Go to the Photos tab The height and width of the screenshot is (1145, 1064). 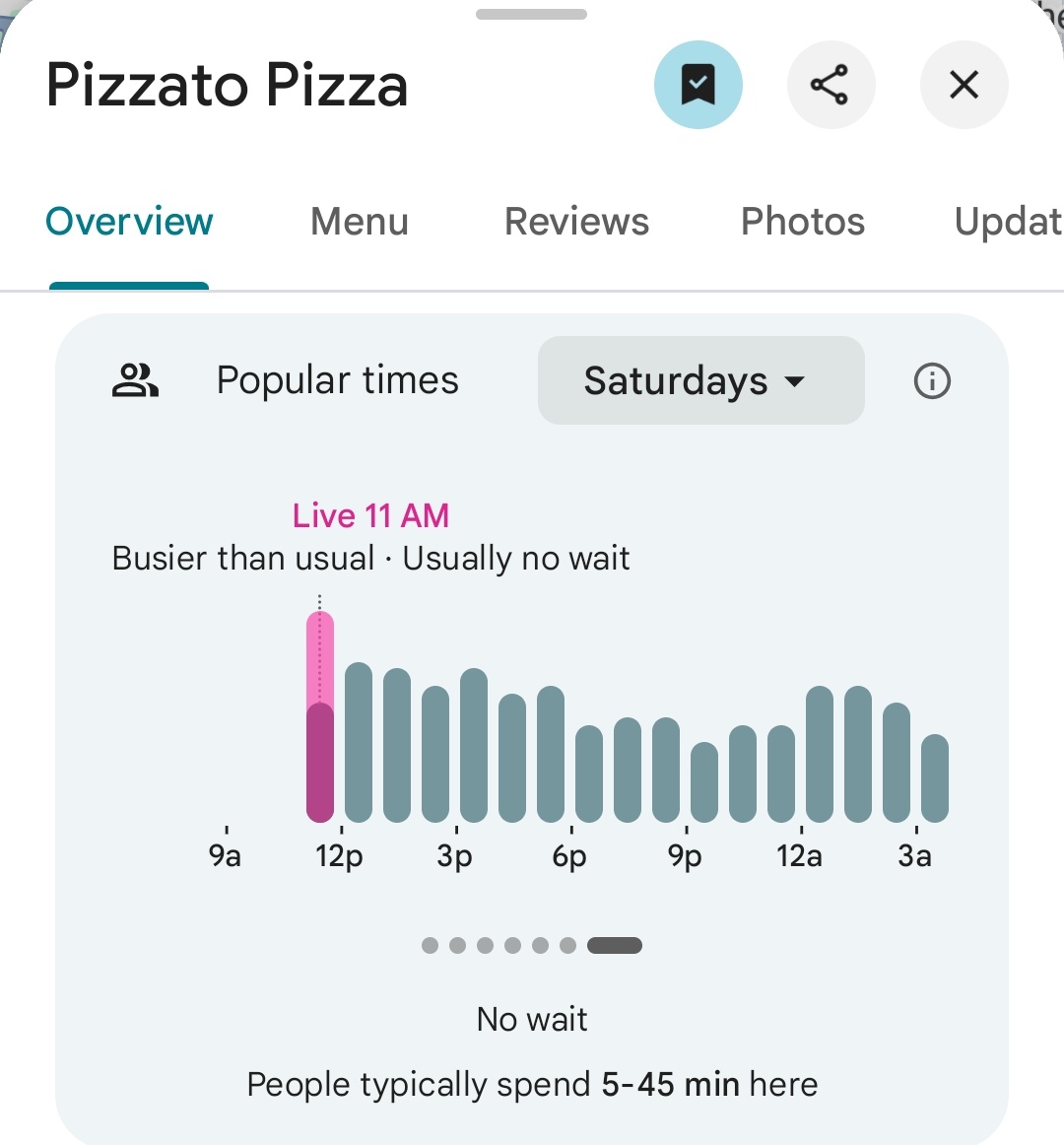803,222
